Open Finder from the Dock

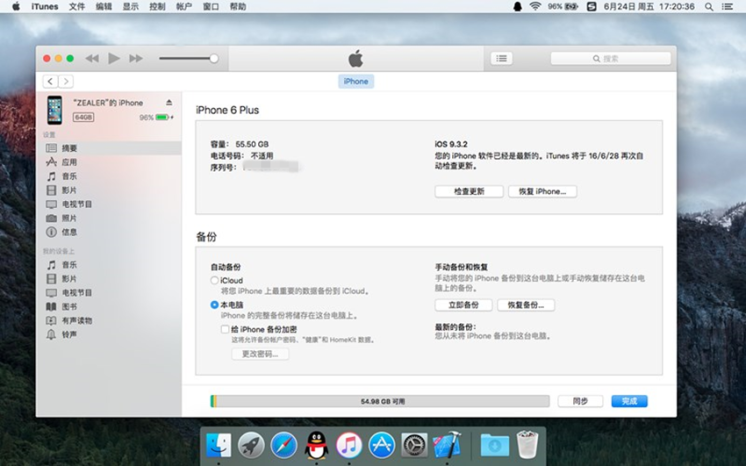218,445
